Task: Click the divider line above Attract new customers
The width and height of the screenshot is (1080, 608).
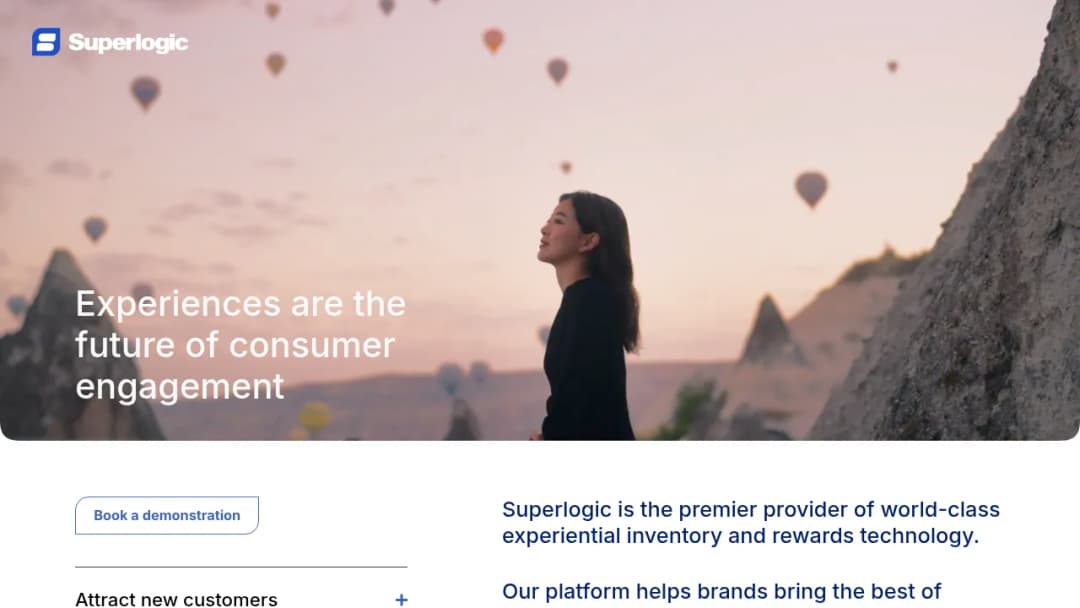Action: [x=241, y=567]
